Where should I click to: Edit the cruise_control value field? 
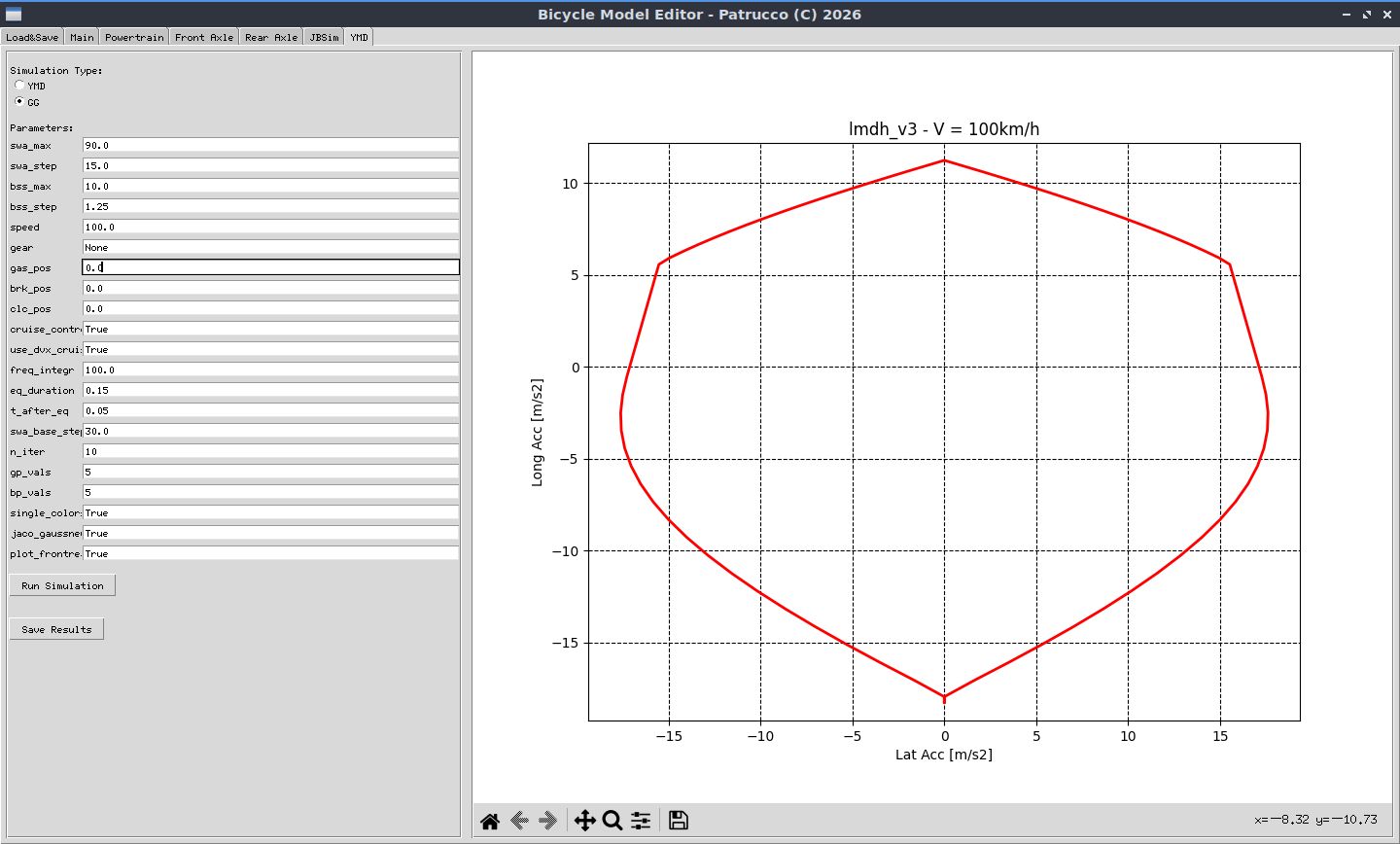[270, 329]
